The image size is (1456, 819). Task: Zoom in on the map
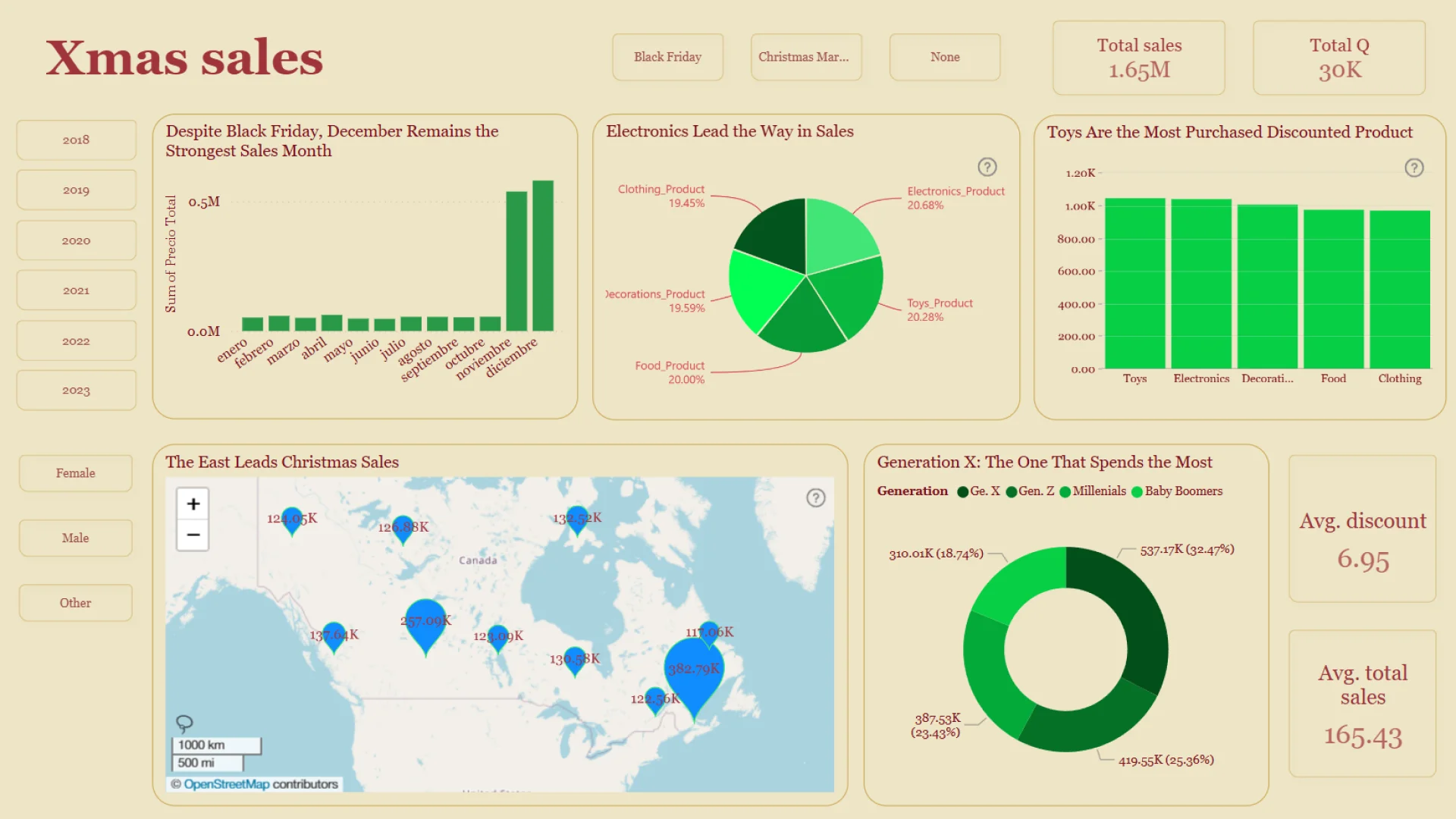click(193, 504)
